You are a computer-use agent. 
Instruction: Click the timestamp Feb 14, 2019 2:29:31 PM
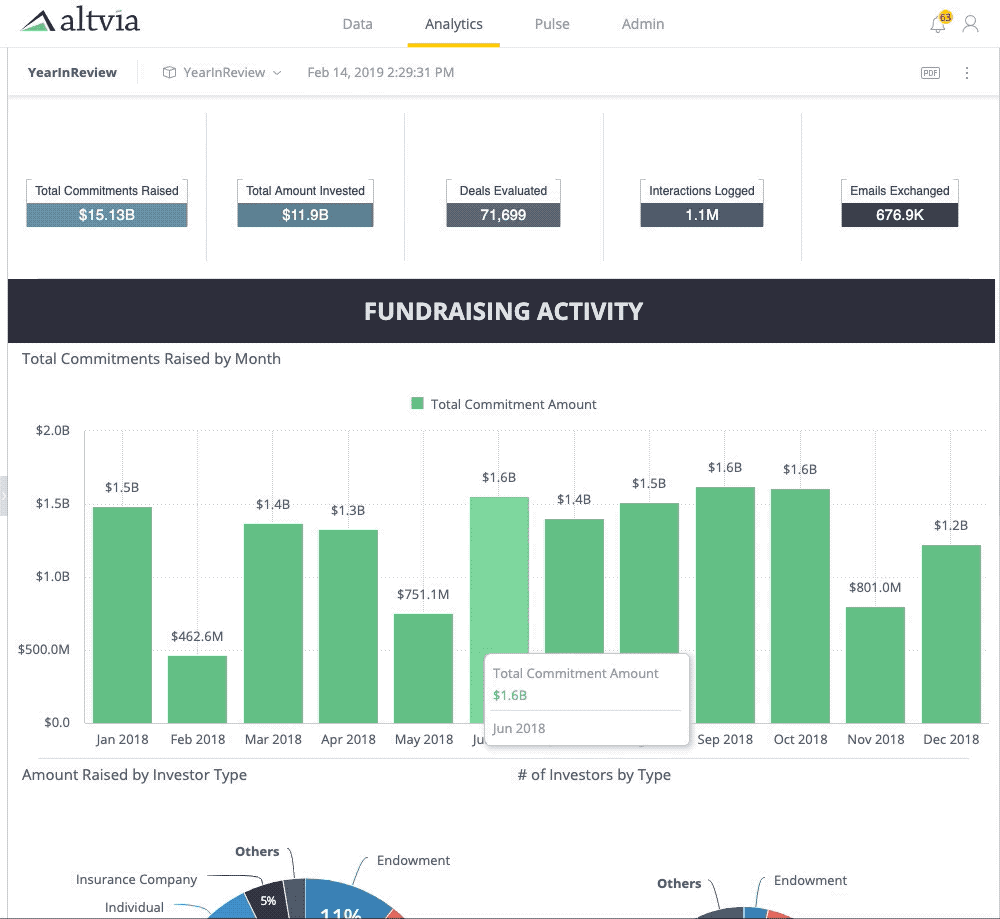[381, 73]
